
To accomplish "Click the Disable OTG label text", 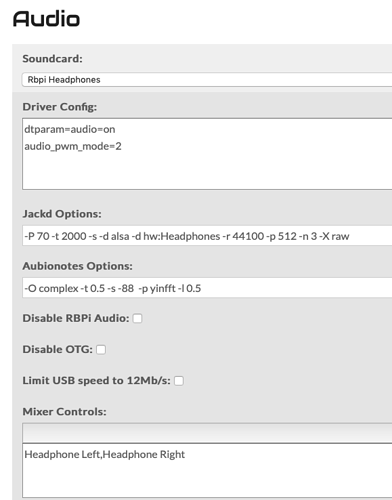I will point(57,349).
